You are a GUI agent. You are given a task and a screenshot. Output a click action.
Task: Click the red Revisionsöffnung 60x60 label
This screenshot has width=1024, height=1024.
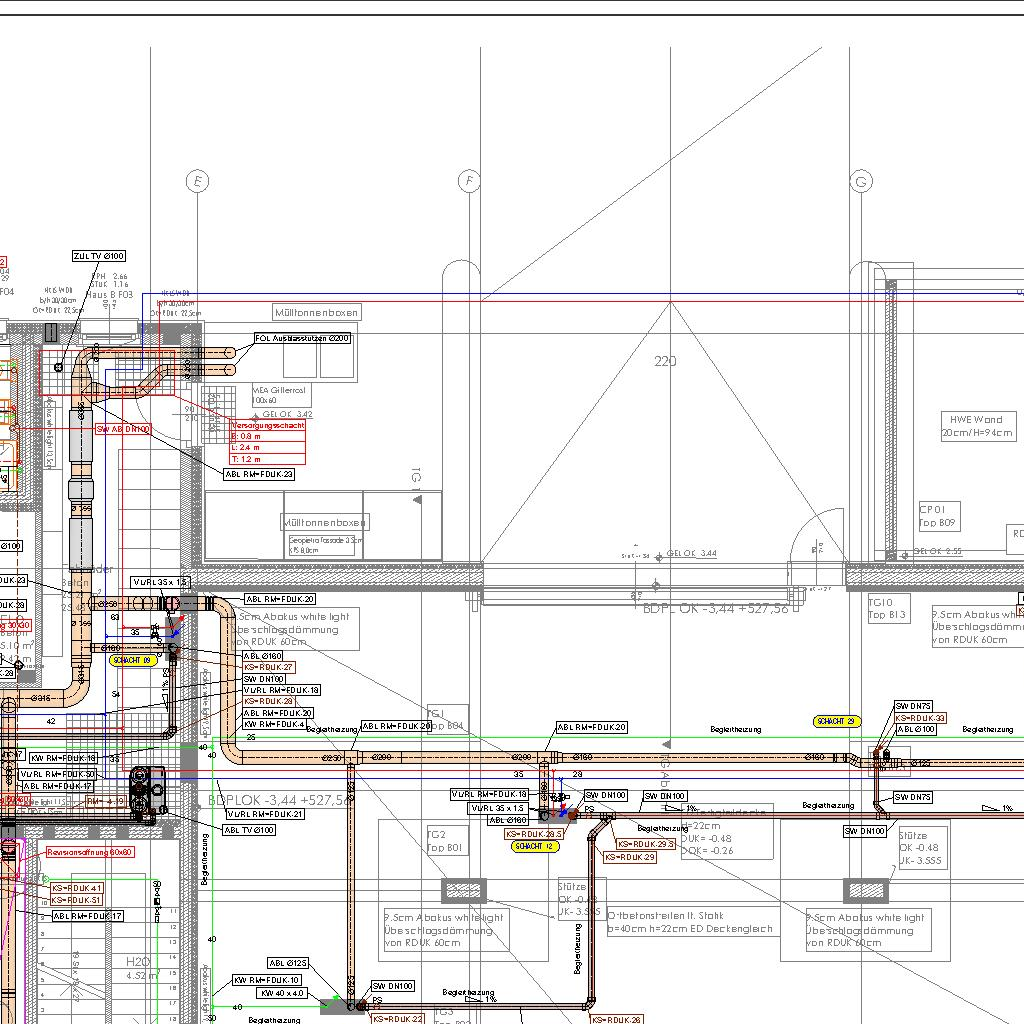pos(90,852)
